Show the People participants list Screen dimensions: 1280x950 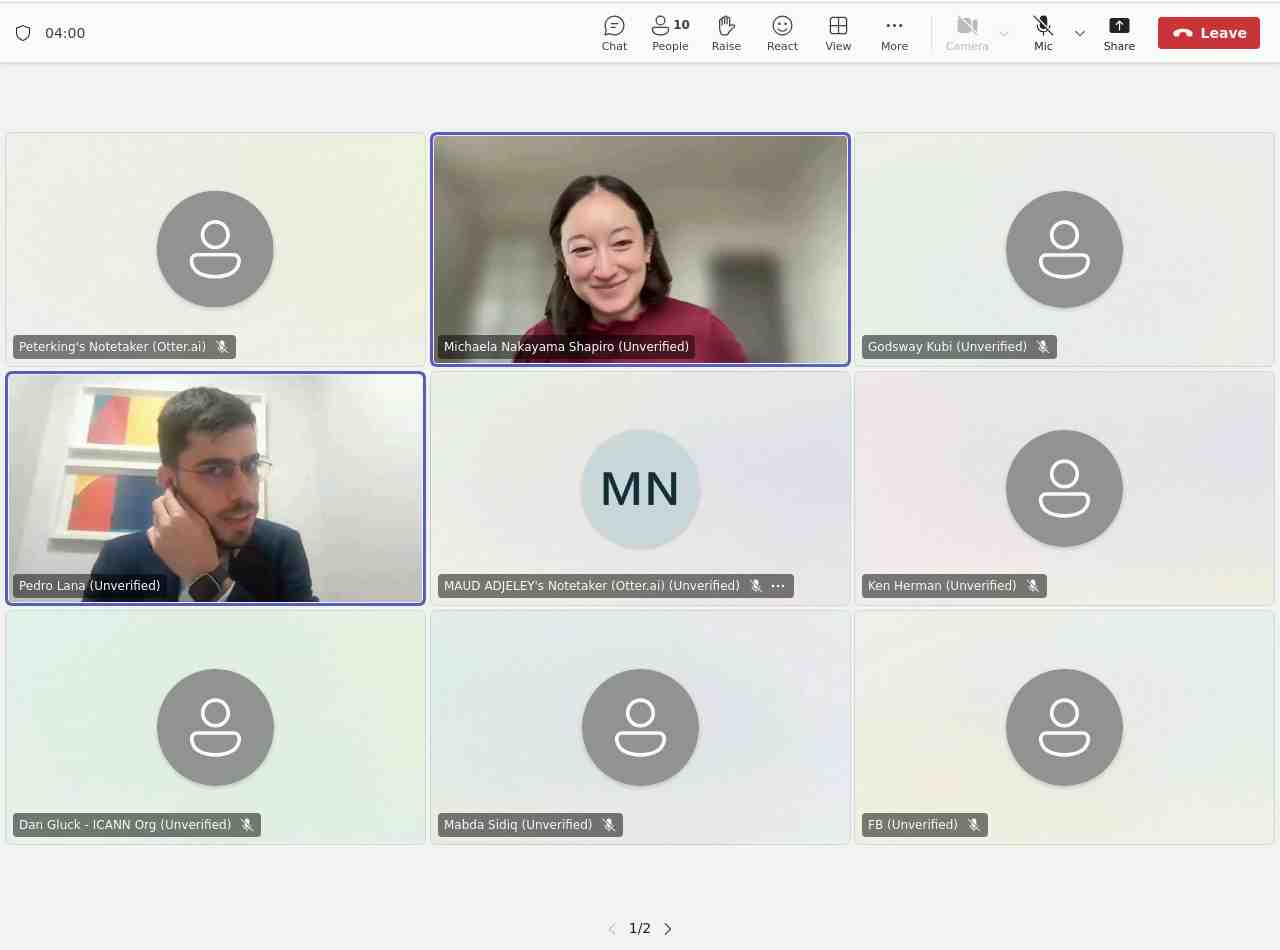tap(670, 33)
